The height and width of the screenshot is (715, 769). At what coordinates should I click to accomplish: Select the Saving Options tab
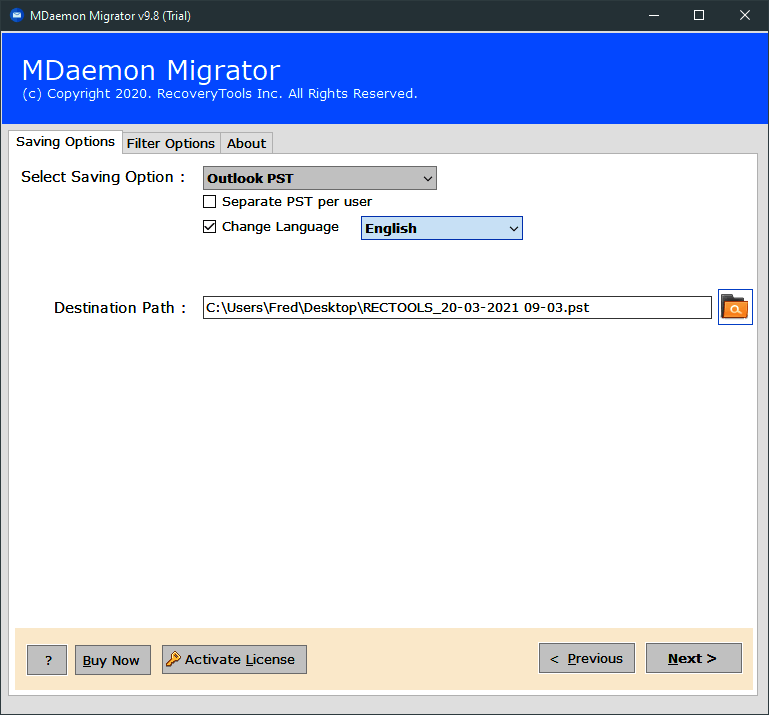click(x=65, y=142)
